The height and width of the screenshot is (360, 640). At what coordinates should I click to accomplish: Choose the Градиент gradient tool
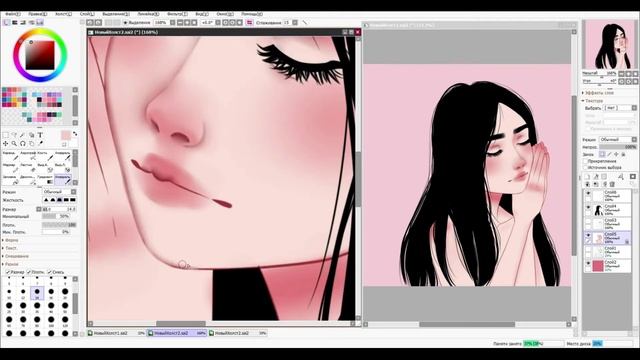coord(44,180)
